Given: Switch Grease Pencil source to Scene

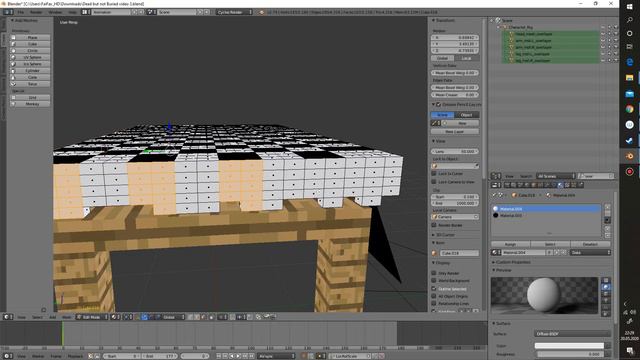Looking at the screenshot, I should coord(442,115).
